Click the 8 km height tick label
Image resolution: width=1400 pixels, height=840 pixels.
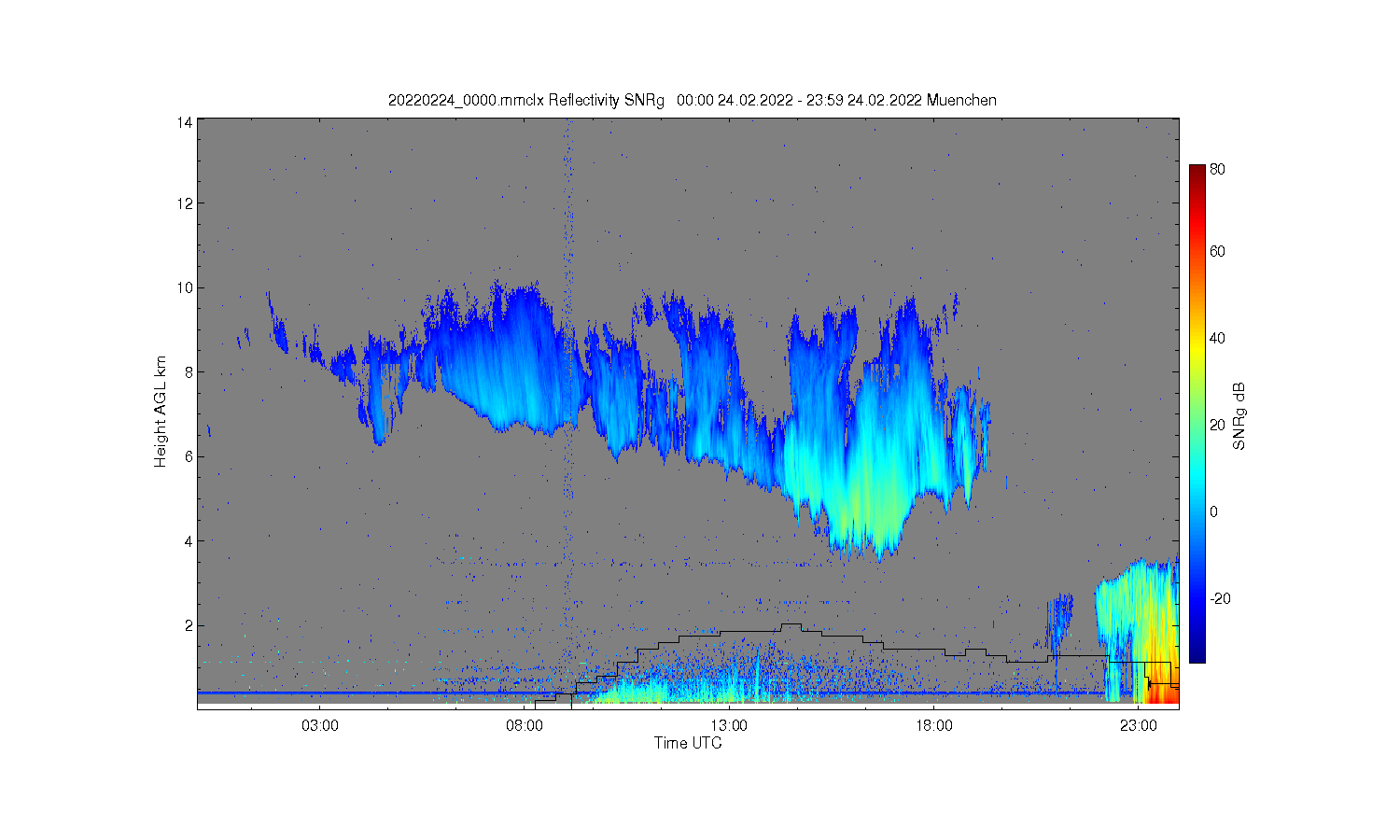(x=189, y=371)
